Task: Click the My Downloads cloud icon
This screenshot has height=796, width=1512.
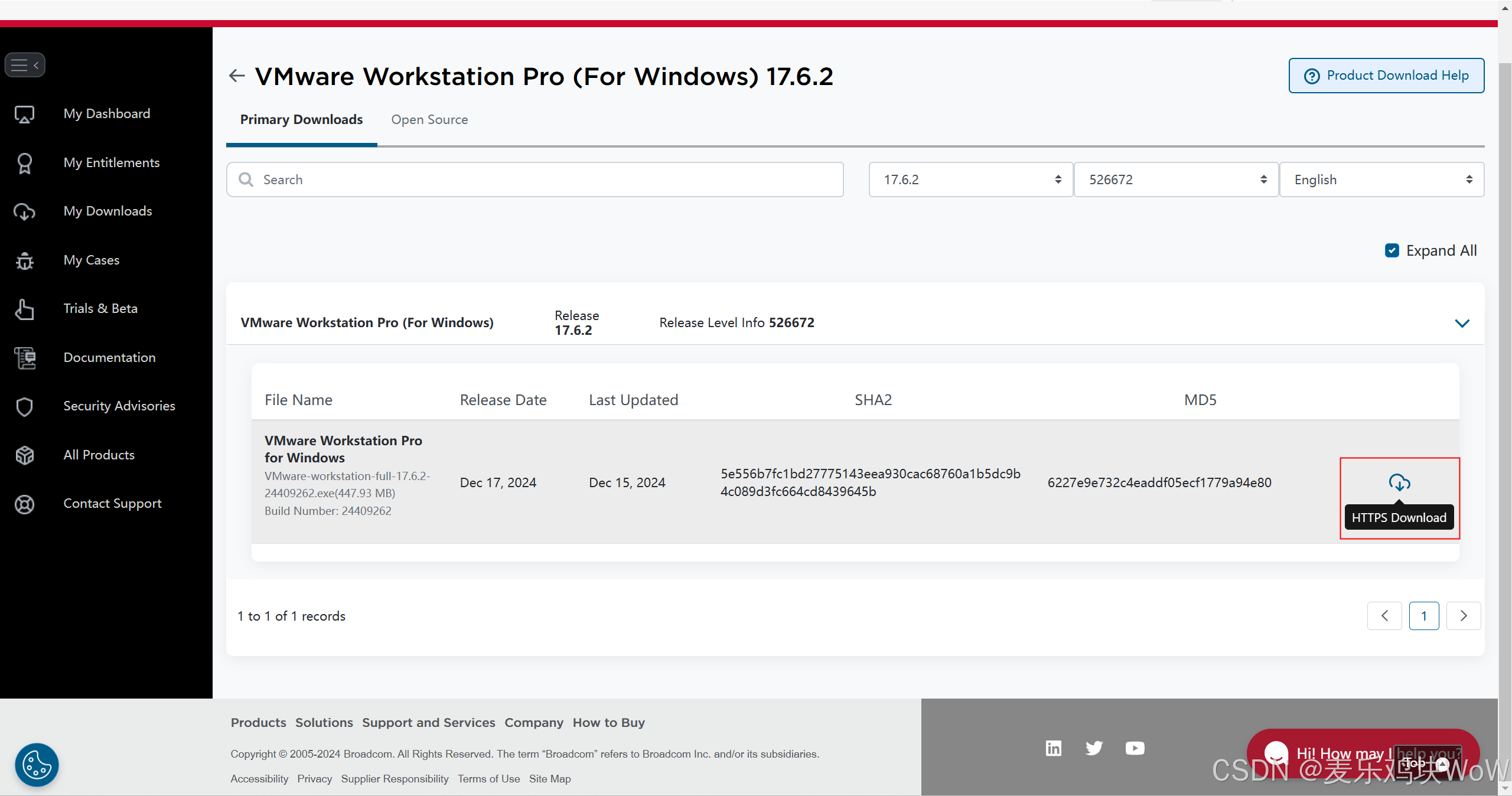Action: [x=24, y=211]
